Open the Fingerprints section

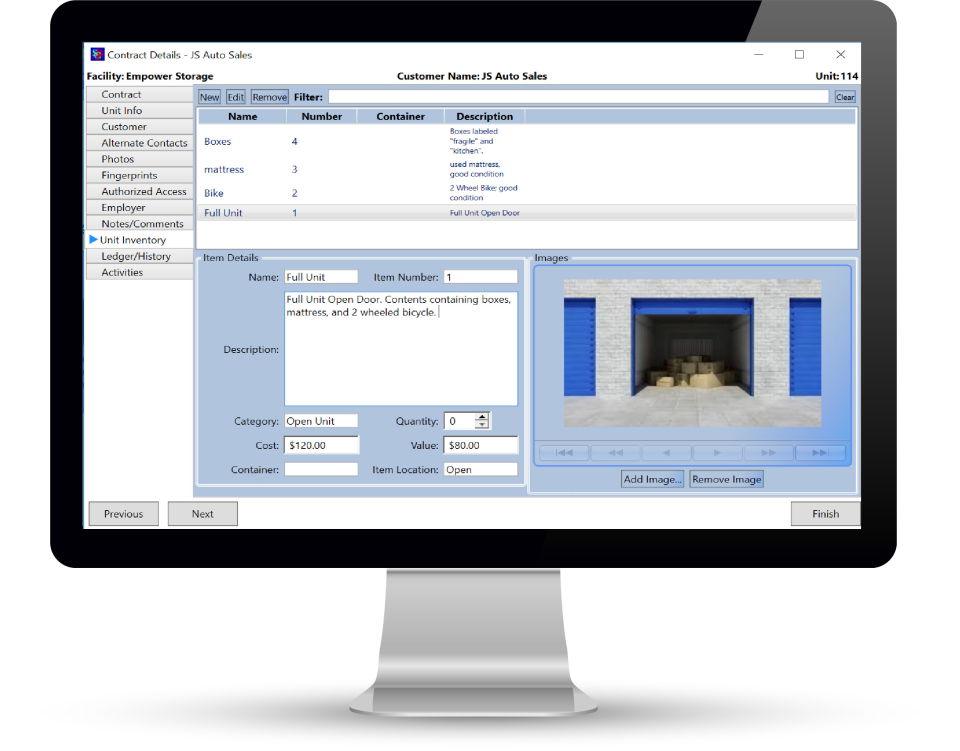(x=140, y=175)
